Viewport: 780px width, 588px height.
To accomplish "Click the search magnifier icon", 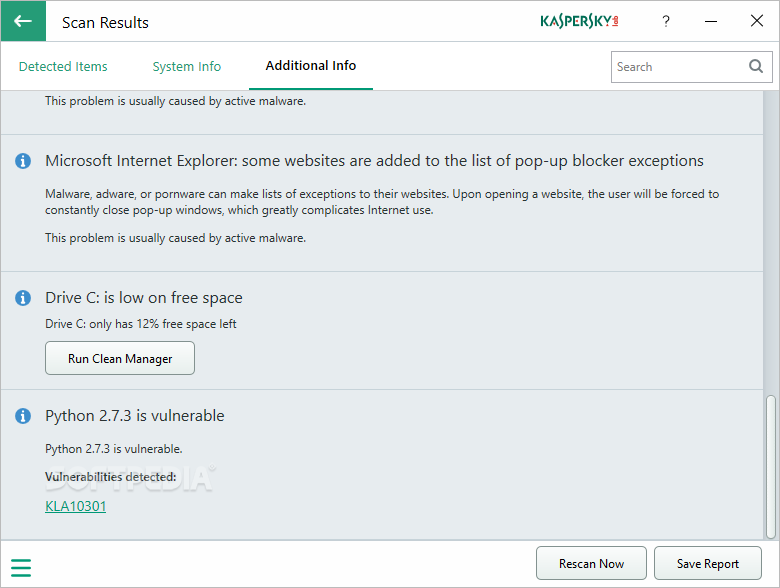I will 756,66.
